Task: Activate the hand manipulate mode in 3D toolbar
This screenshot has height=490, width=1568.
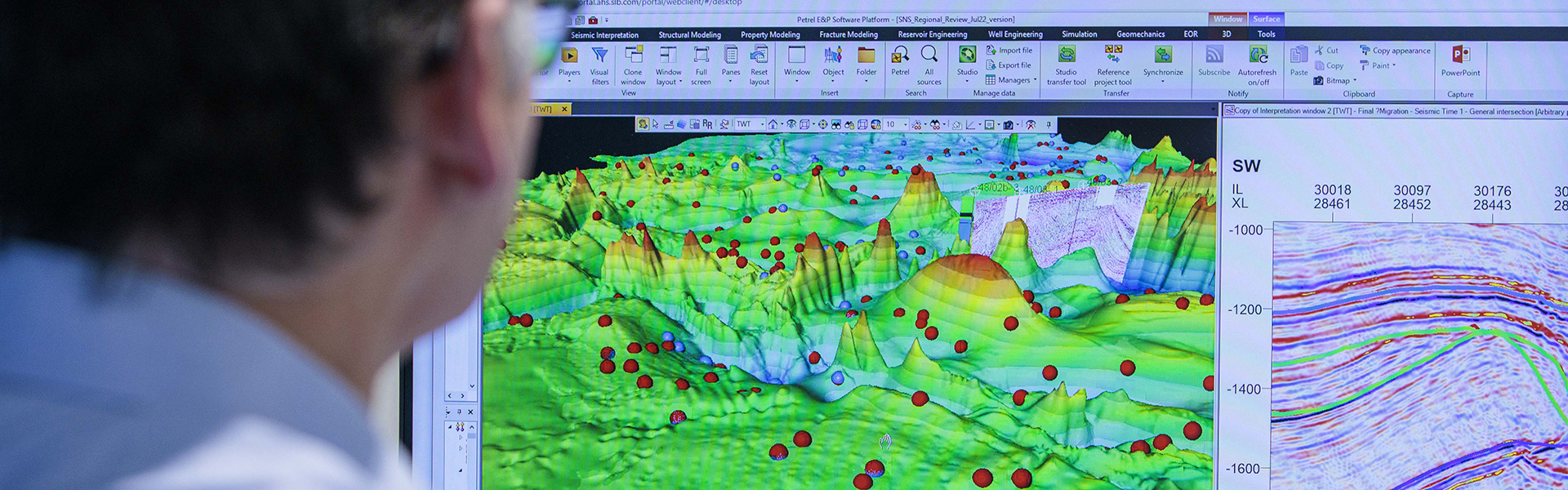Action: (x=644, y=124)
